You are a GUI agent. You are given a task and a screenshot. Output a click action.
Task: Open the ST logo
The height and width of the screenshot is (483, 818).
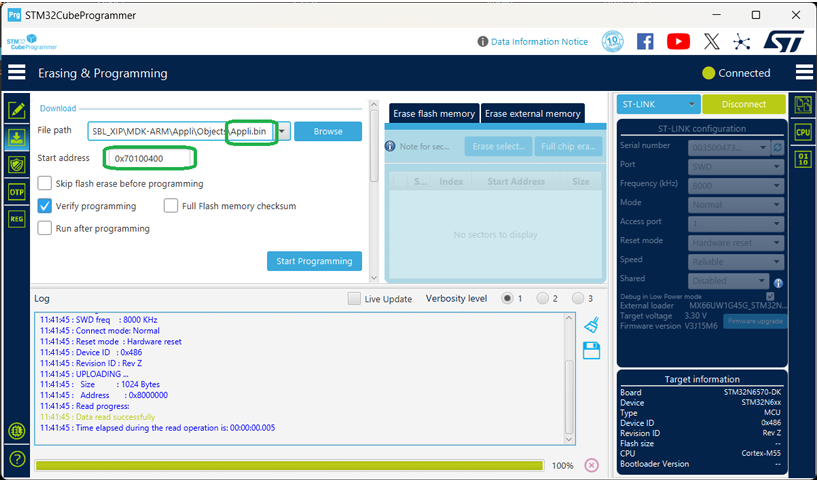pos(784,41)
